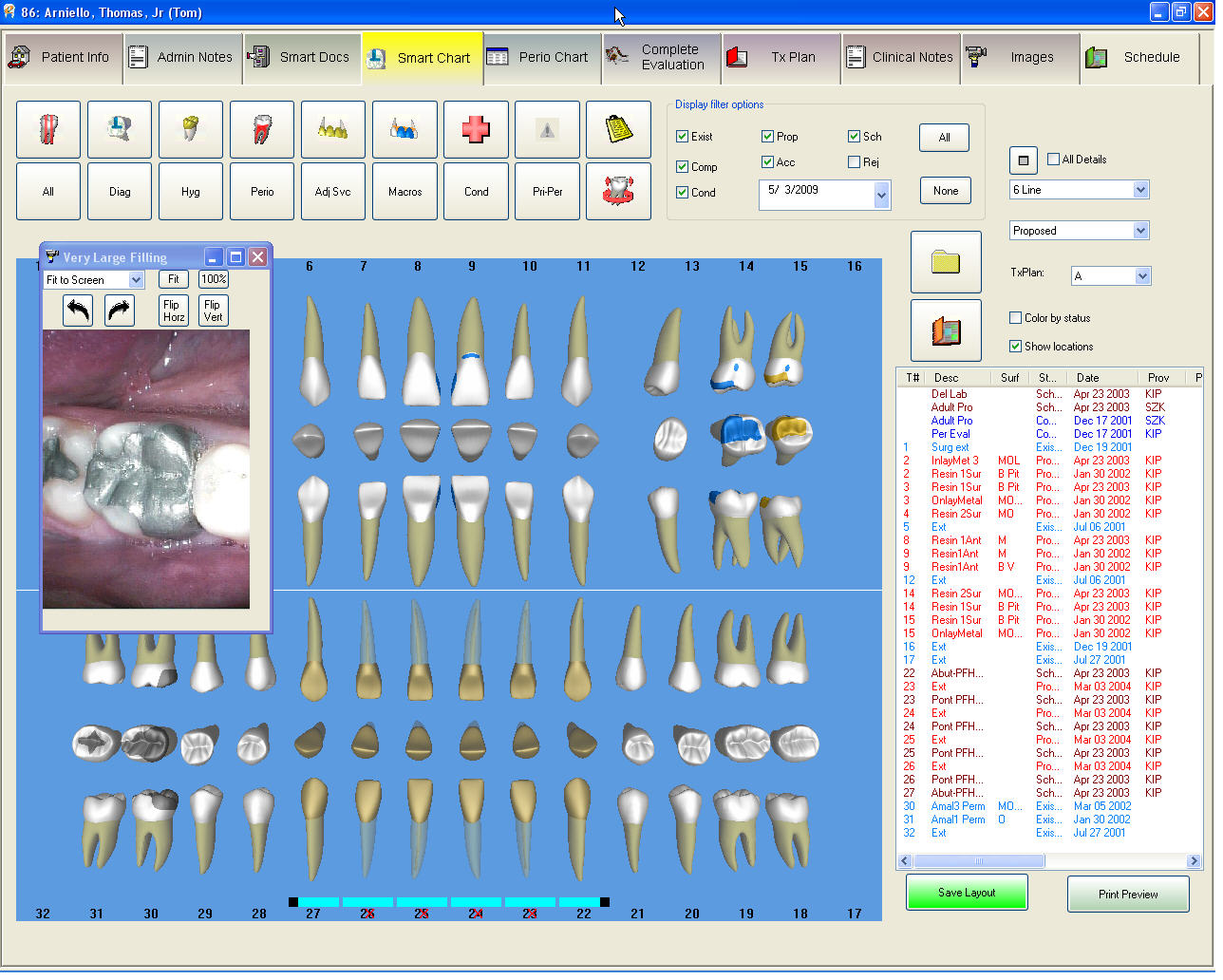Click the green Save Layout button
This screenshot has width=1223, height=980.
[967, 893]
